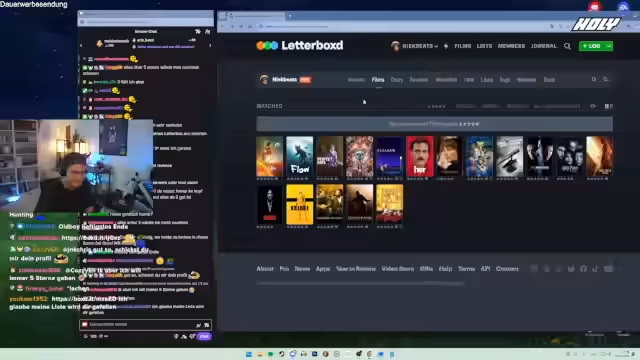Open the LISTS navigation menu
This screenshot has height=360, width=640.
coord(484,46)
